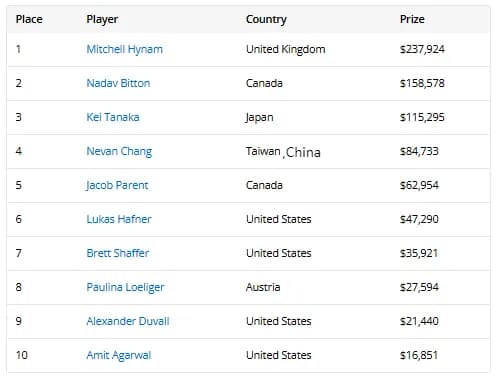The image size is (497, 380).
Task: Open the Brett Shaffer link
Action: 118,253
